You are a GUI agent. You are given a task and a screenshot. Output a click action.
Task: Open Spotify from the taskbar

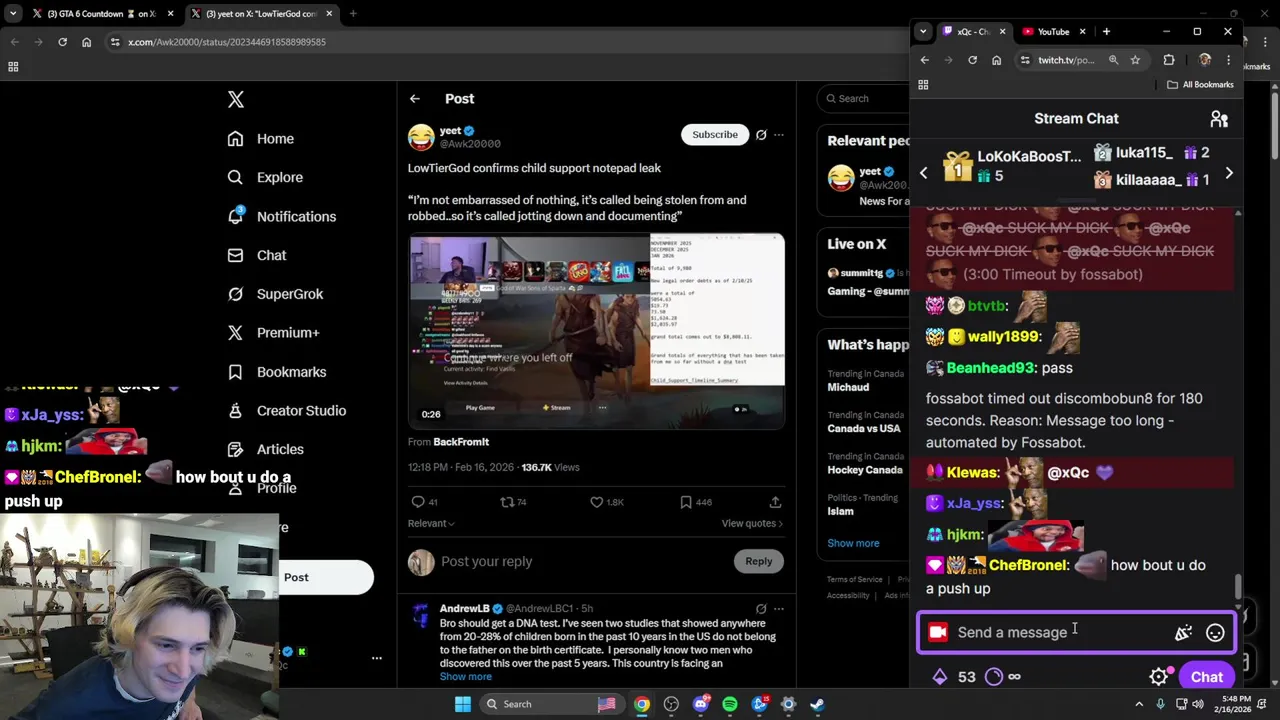(x=730, y=704)
